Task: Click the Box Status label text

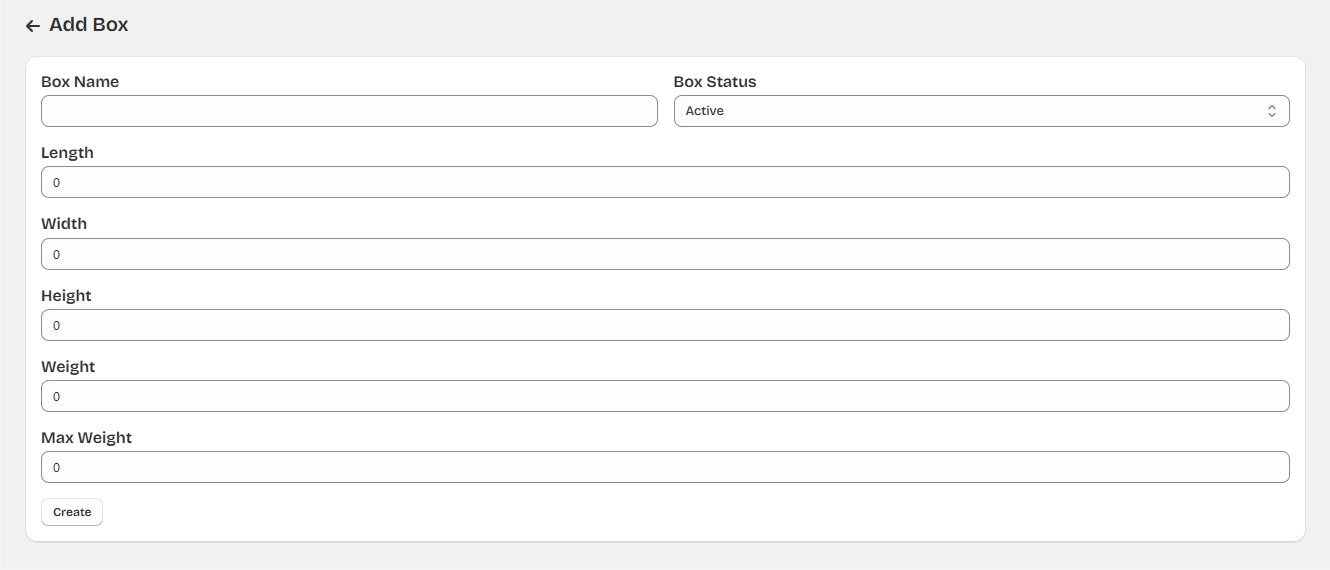Action: pyautogui.click(x=715, y=82)
